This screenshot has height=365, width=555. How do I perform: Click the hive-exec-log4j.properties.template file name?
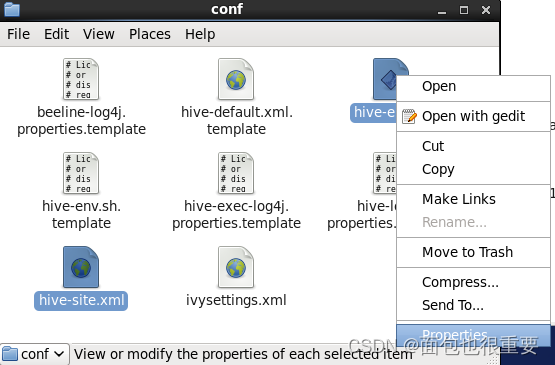(236, 215)
